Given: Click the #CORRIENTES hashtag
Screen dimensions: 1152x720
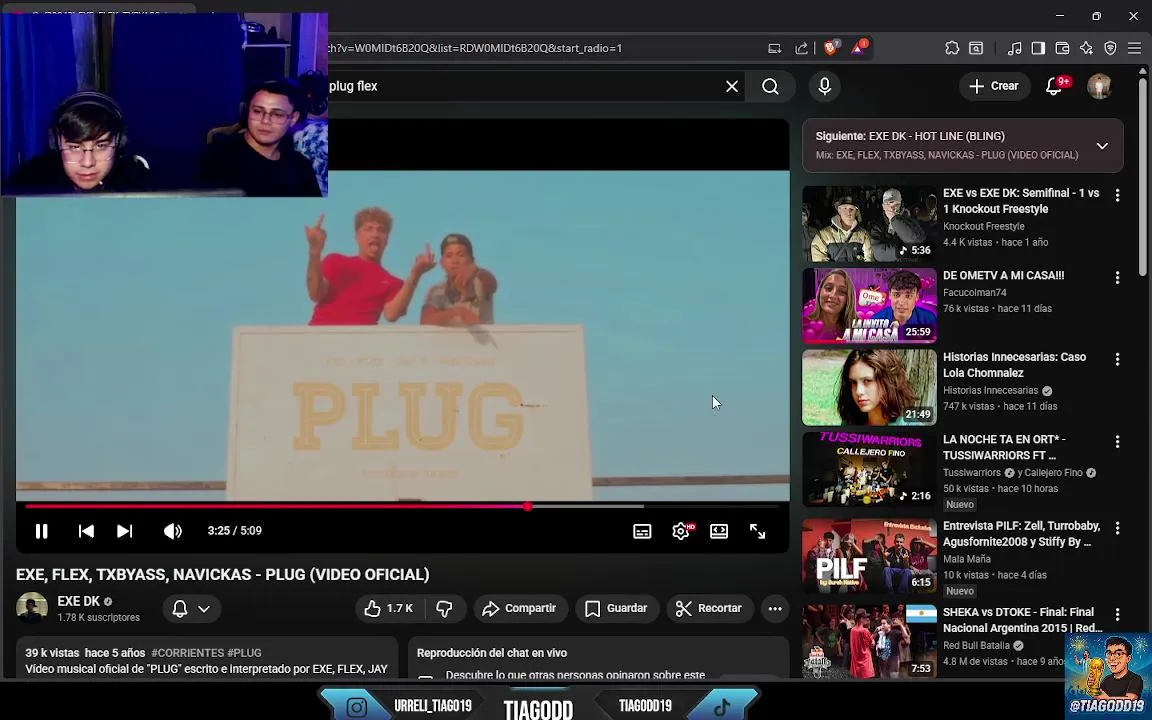Looking at the screenshot, I should coord(187,652).
